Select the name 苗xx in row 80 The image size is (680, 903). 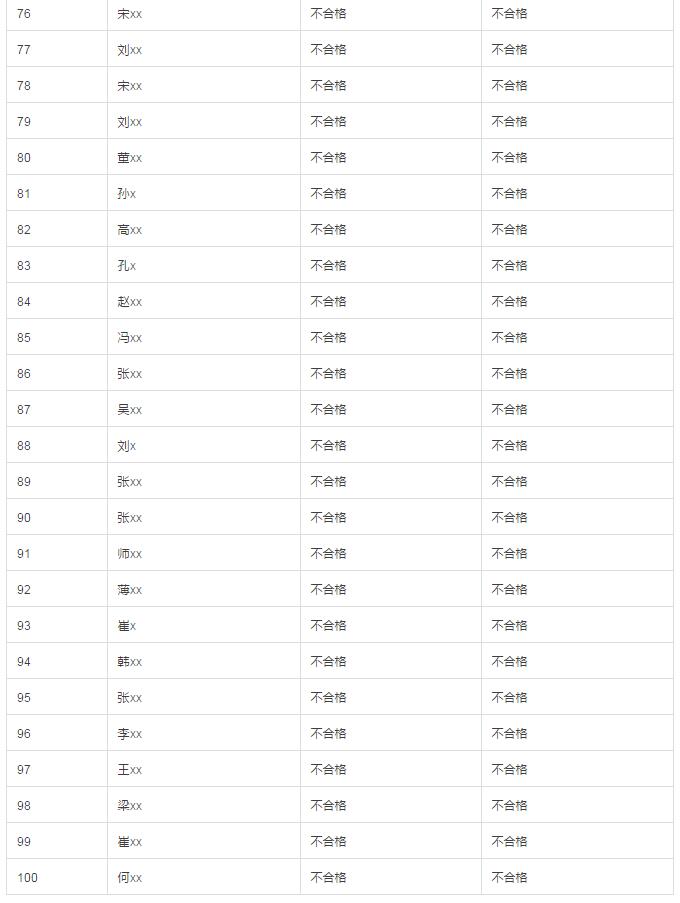130,158
